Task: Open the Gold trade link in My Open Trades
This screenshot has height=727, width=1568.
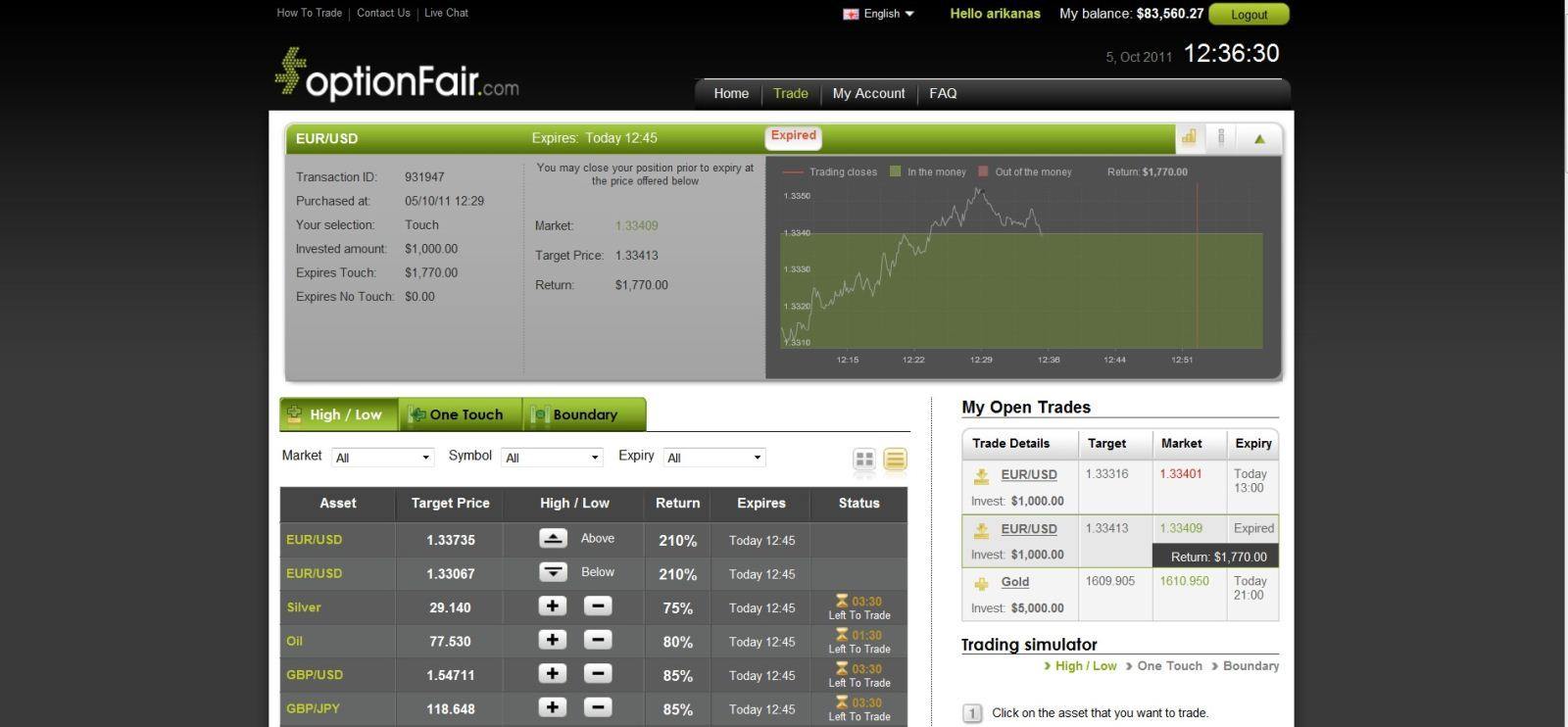Action: [1014, 582]
